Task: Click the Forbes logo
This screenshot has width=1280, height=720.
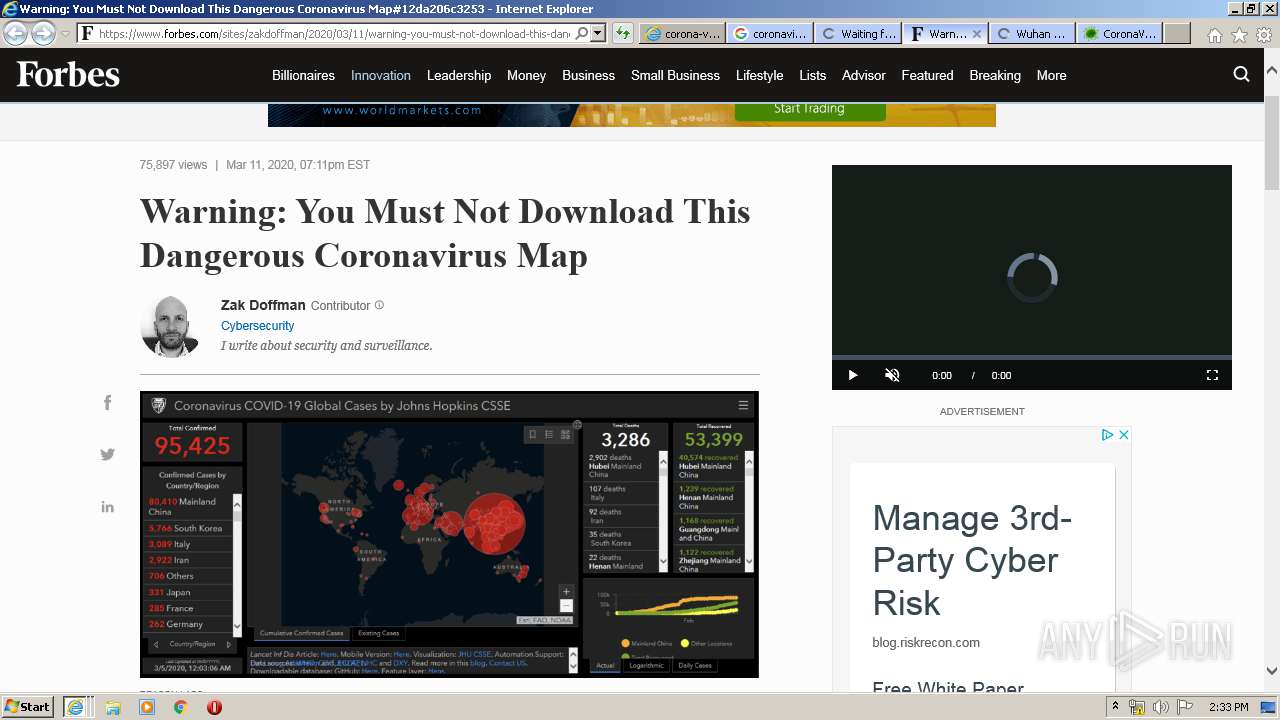Action: pyautogui.click(x=68, y=75)
